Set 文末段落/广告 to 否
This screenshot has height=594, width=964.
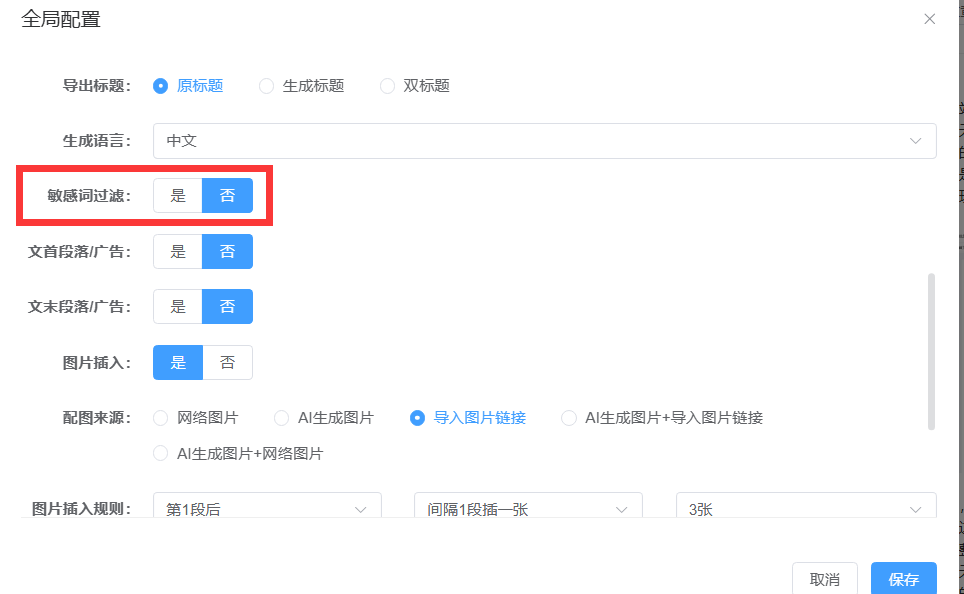228,307
